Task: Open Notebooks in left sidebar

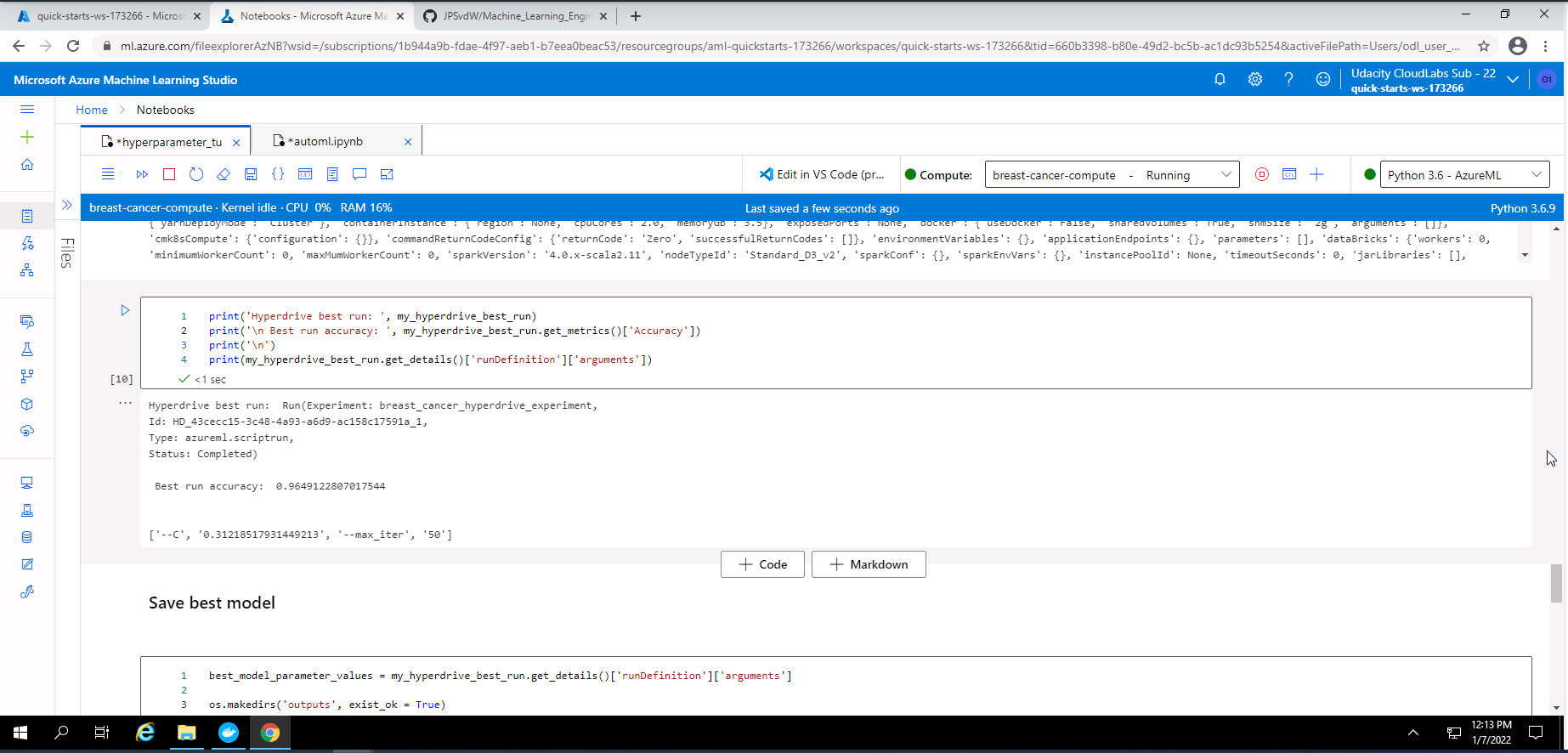Action: point(27,216)
